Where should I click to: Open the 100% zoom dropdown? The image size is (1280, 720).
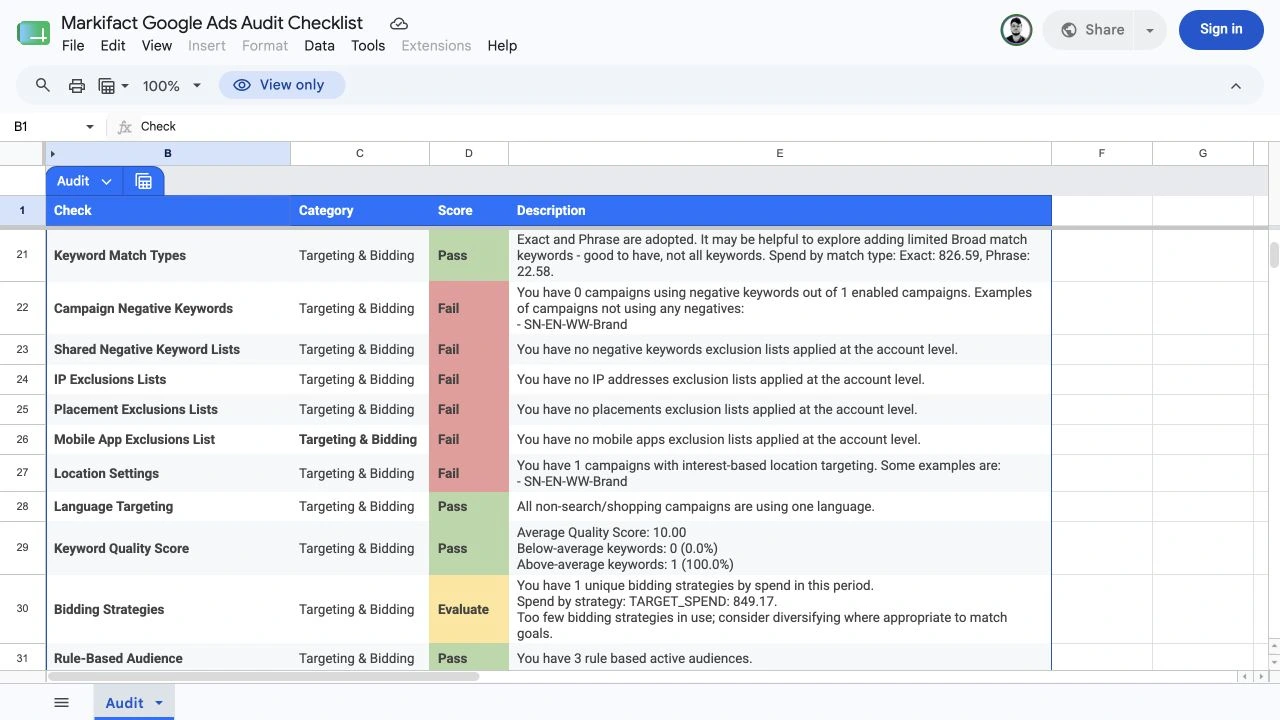coord(172,86)
